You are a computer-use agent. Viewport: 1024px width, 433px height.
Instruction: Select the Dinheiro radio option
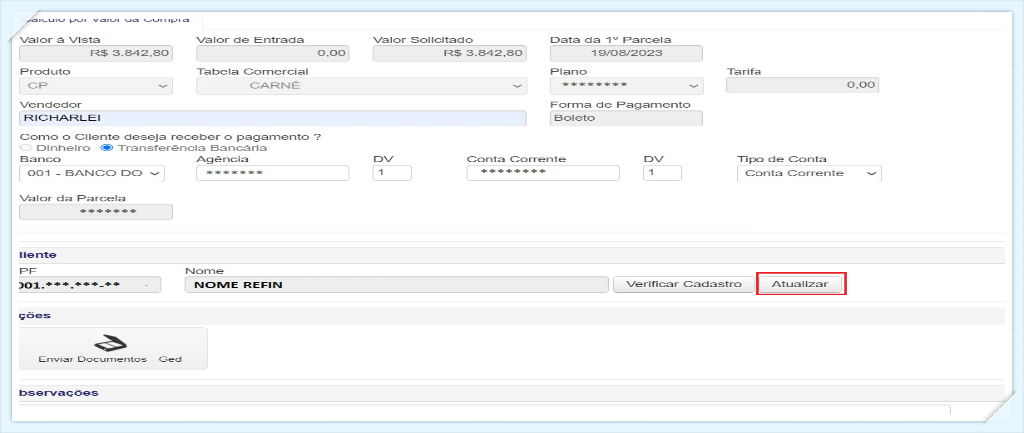25,148
